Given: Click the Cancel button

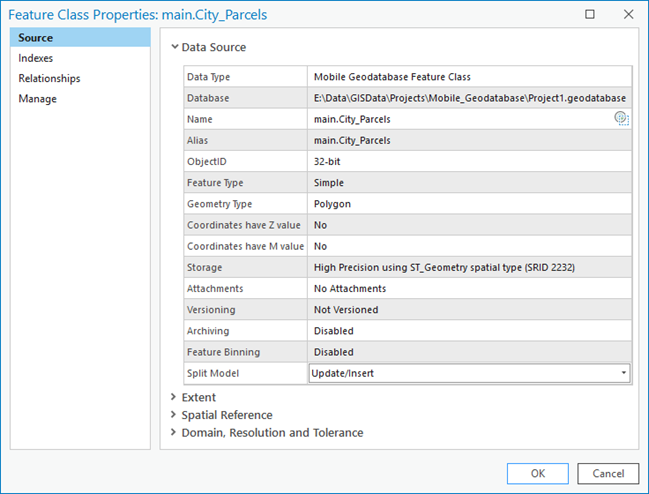Looking at the screenshot, I should pyautogui.click(x=608, y=473).
